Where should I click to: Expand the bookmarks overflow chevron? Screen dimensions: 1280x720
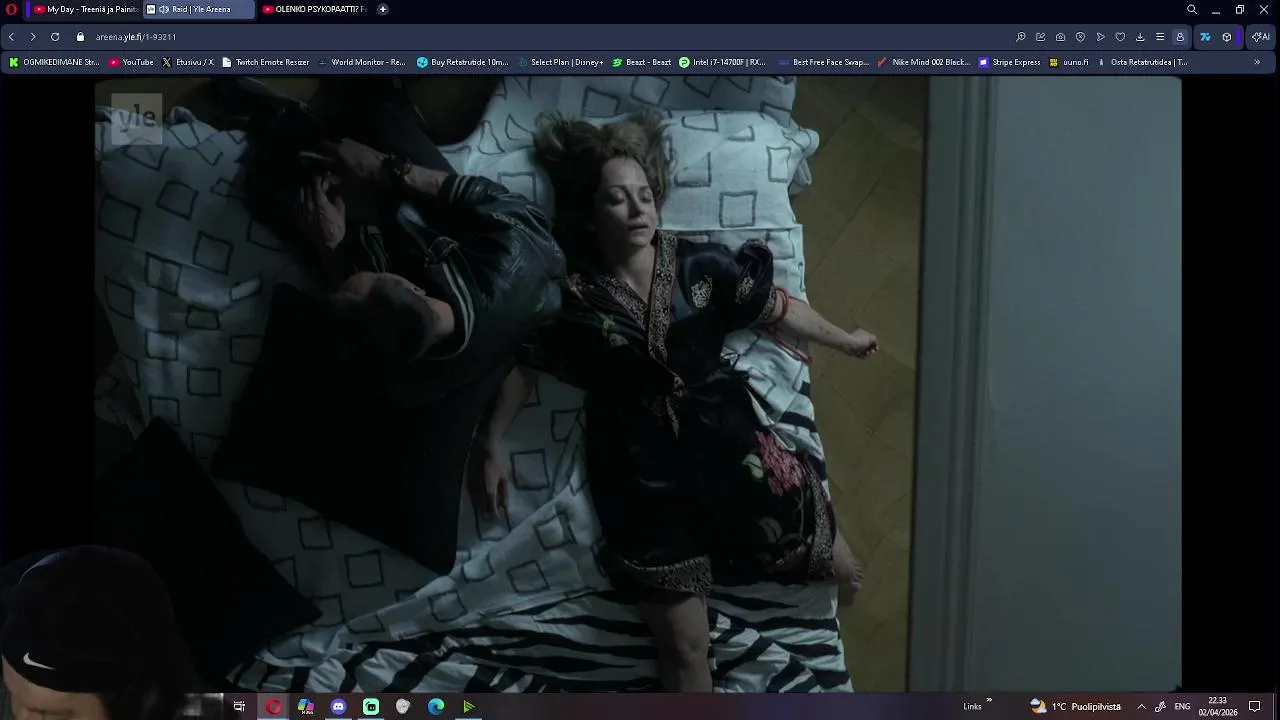[1257, 62]
